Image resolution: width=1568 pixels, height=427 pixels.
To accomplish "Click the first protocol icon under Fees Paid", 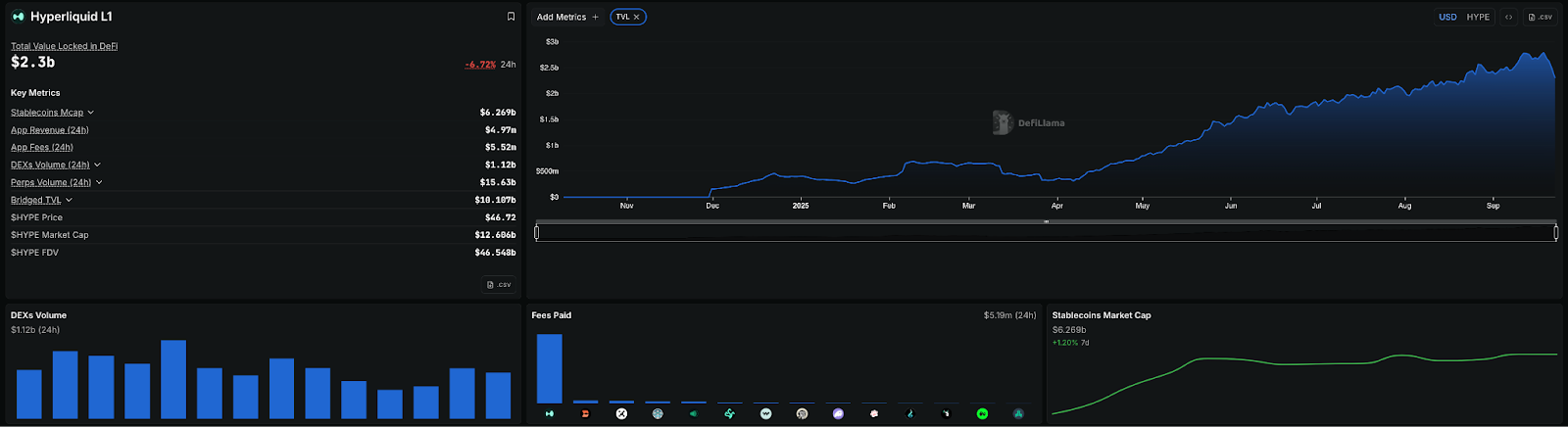I will [549, 414].
